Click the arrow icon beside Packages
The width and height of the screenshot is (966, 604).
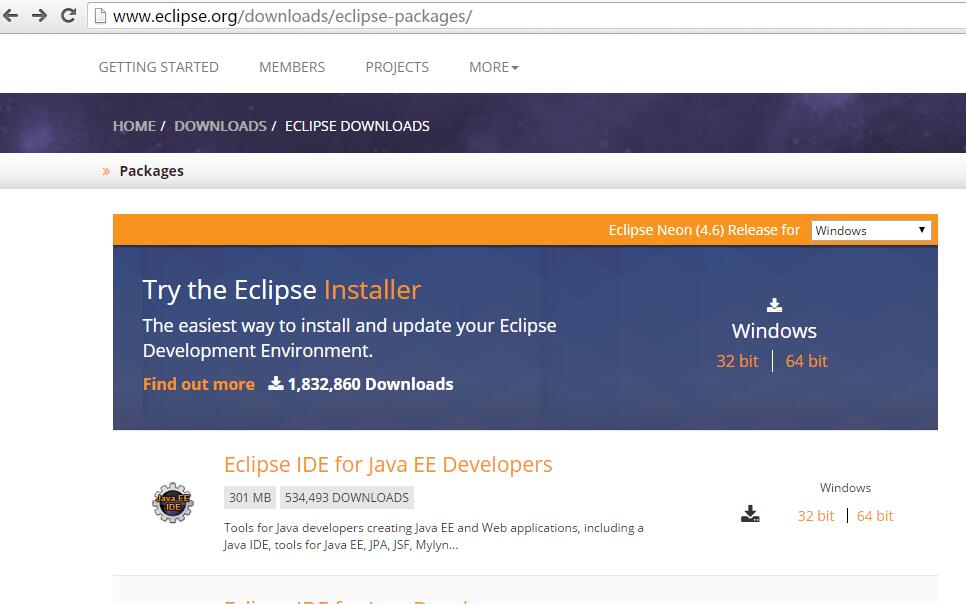pyautogui.click(x=106, y=171)
